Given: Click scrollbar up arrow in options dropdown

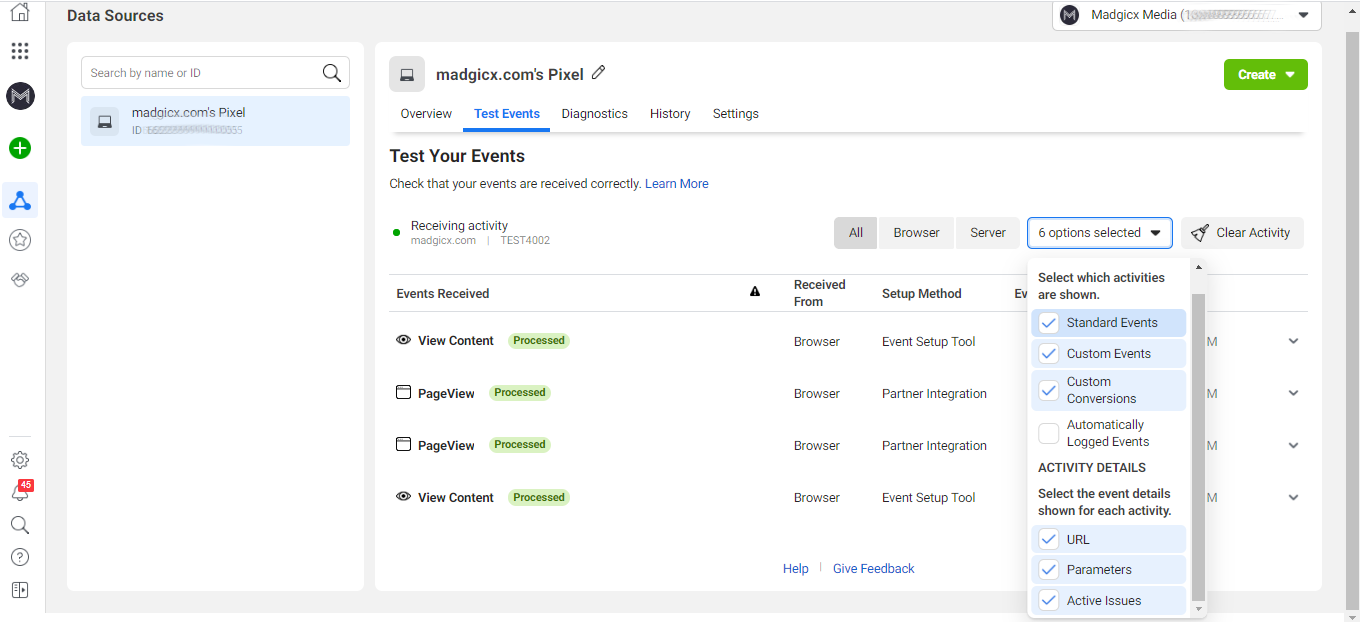Looking at the screenshot, I should tap(1199, 267).
